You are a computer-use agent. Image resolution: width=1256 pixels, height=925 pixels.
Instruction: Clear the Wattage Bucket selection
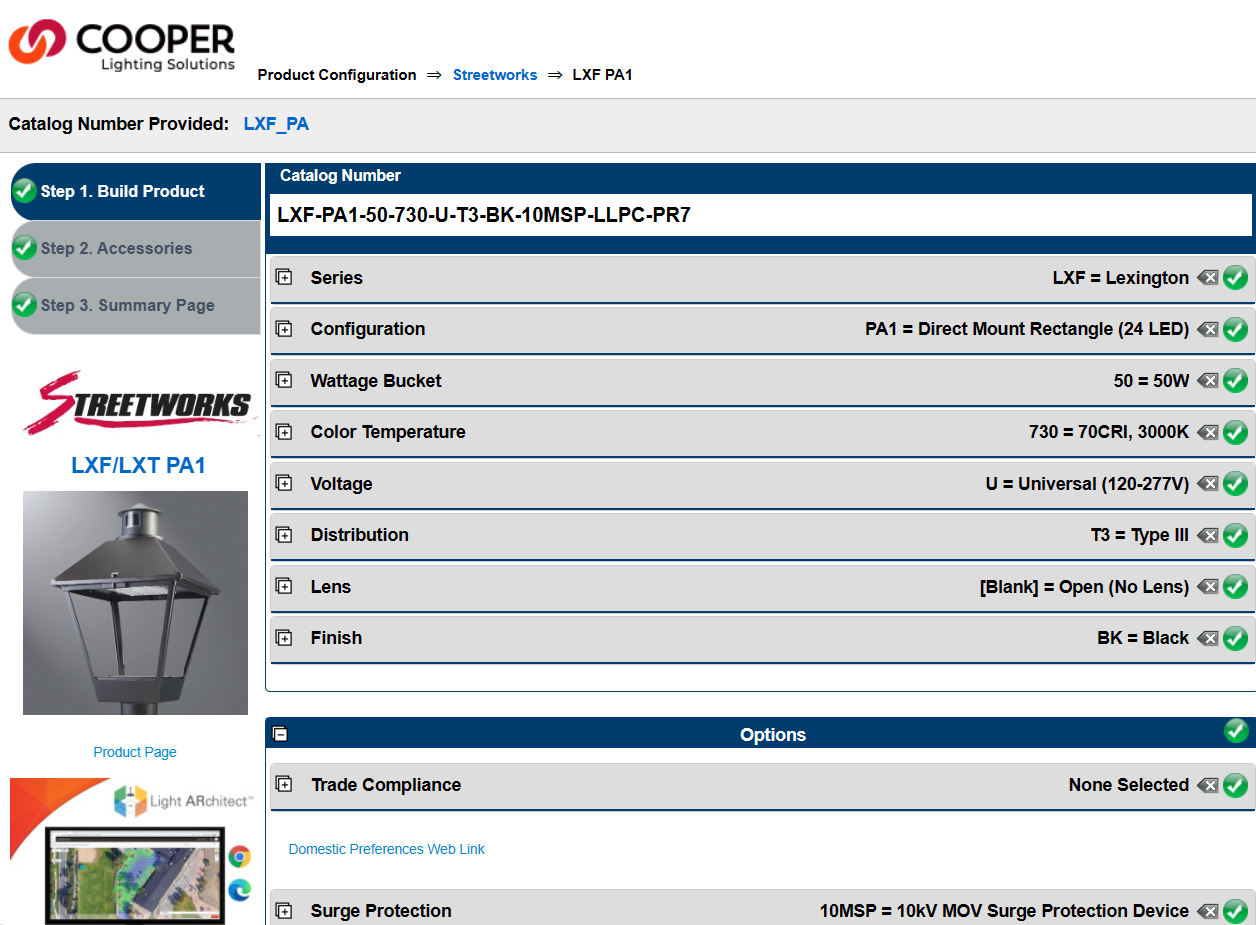(1208, 381)
